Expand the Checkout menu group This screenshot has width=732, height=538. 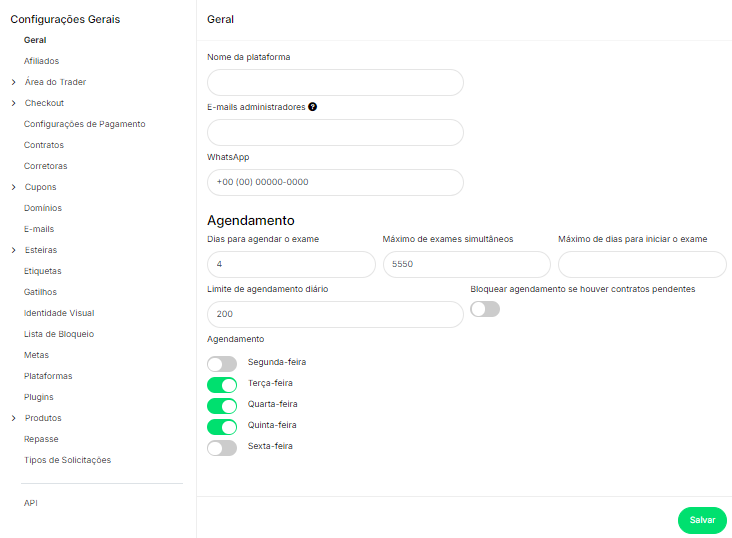[14, 103]
